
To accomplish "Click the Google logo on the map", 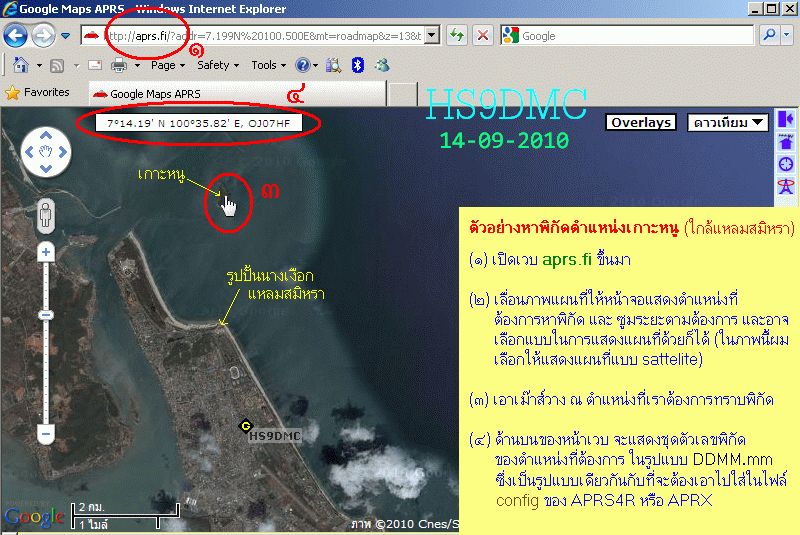I will pos(35,517).
